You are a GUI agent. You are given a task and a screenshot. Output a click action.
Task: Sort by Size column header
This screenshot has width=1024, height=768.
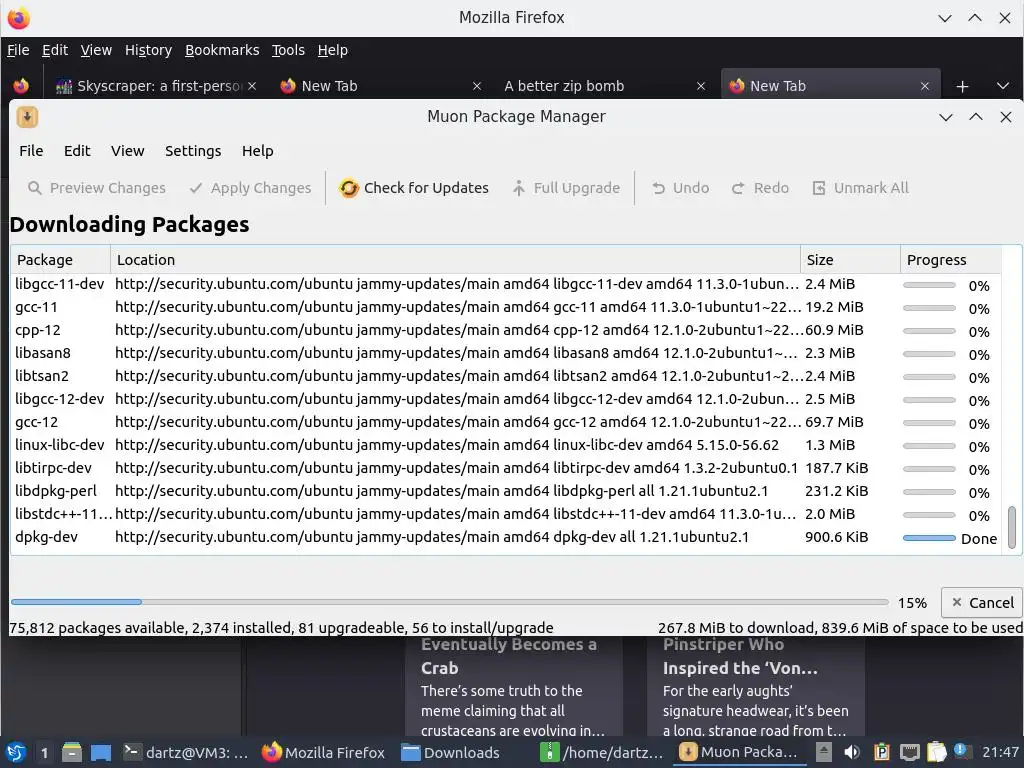850,260
